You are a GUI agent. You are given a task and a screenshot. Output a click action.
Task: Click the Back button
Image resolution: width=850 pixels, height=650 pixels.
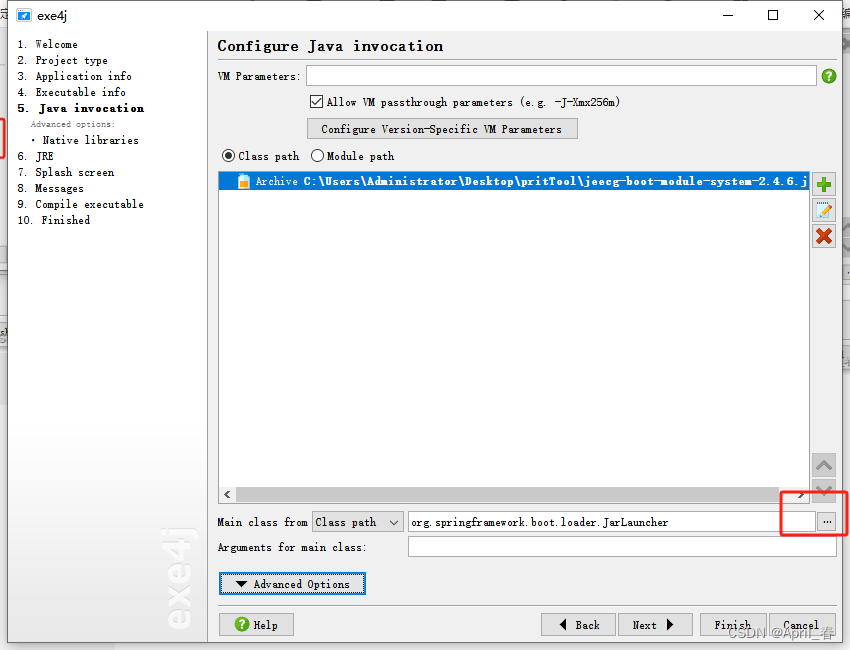[x=578, y=625]
